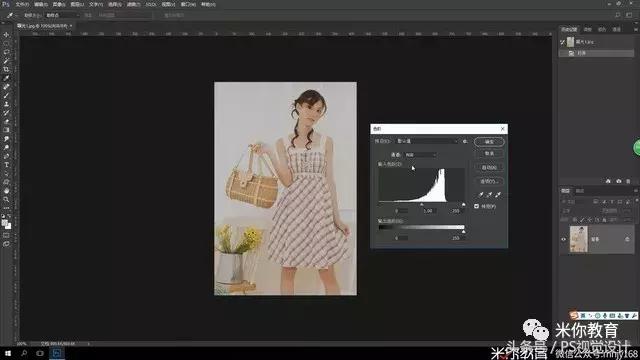Select the Eyedropper tool in toolbox
640x360 pixels.
(6, 78)
